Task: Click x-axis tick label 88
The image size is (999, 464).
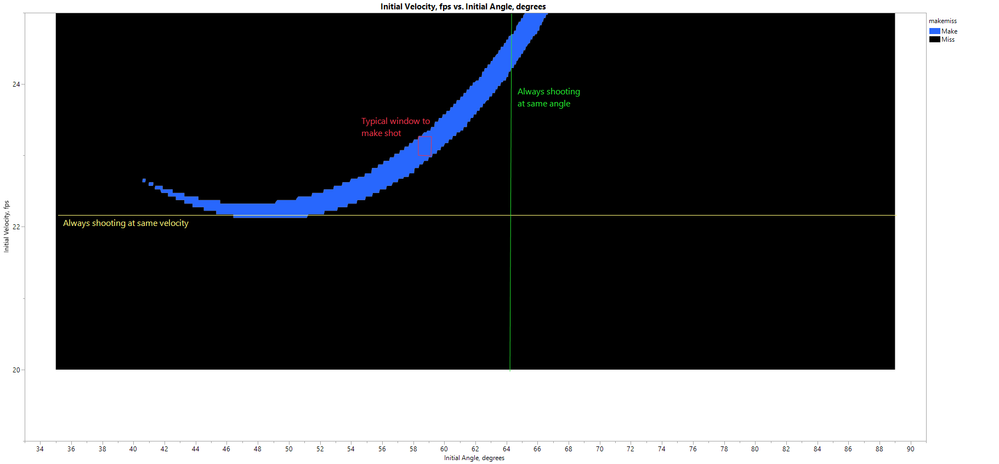Action: (880, 448)
